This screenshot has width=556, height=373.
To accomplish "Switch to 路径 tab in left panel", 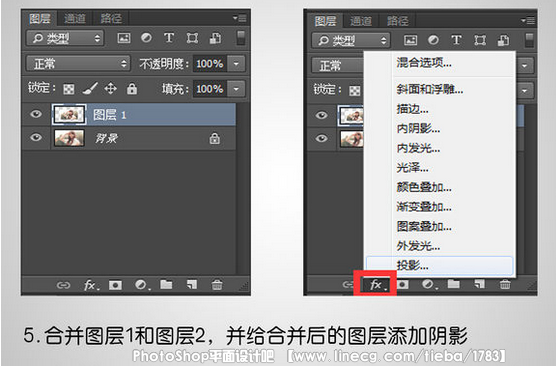I will (x=111, y=18).
